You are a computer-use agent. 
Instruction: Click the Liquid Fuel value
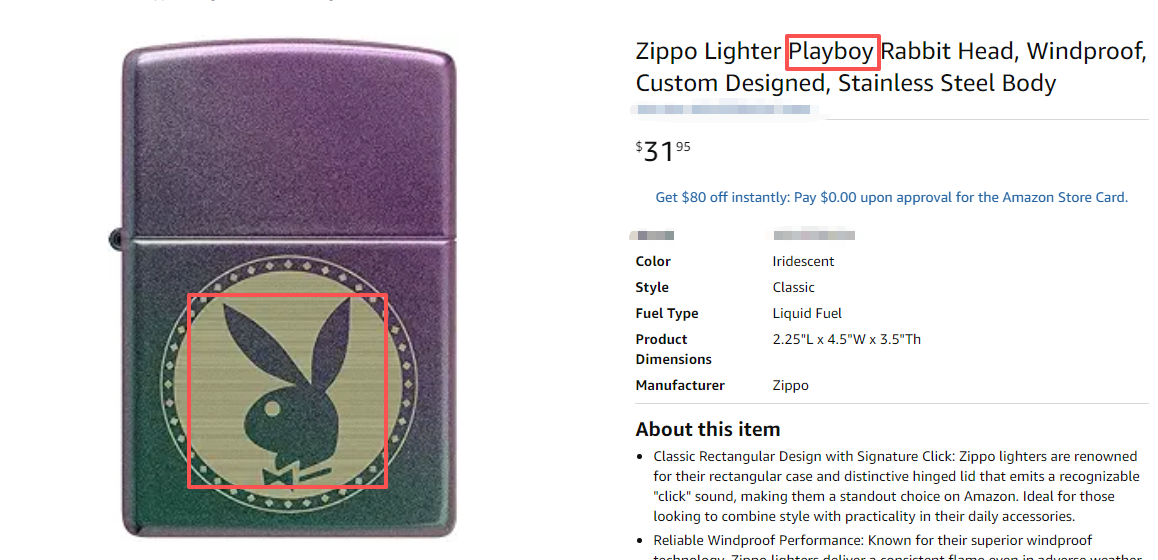(x=807, y=313)
